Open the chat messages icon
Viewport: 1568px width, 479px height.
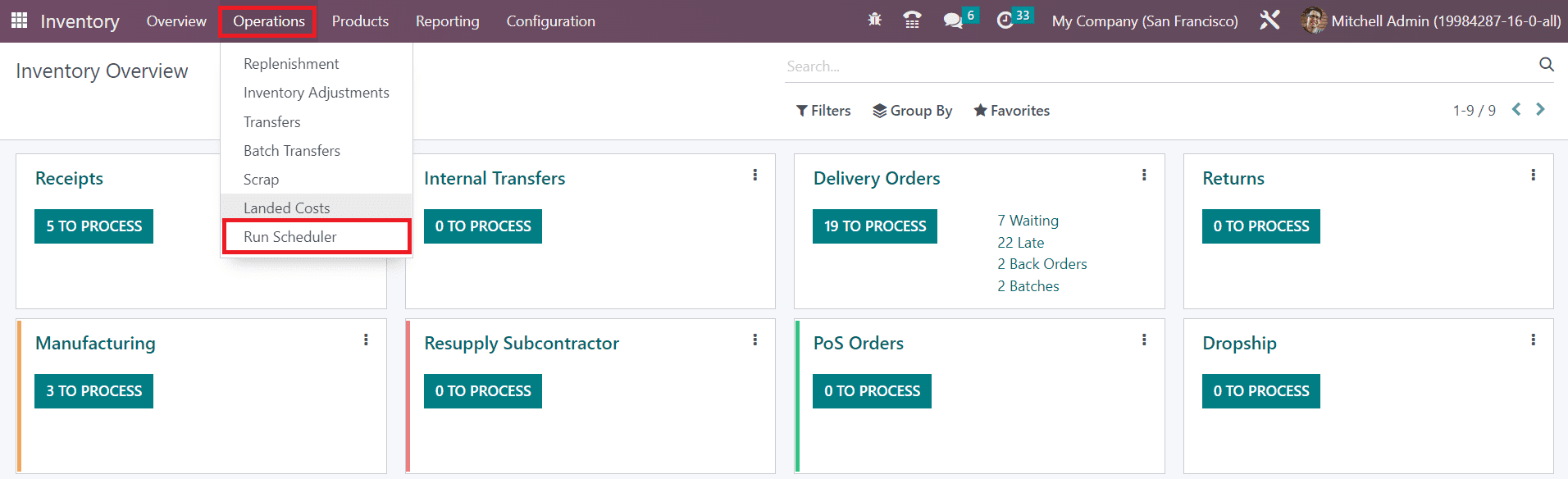click(952, 21)
